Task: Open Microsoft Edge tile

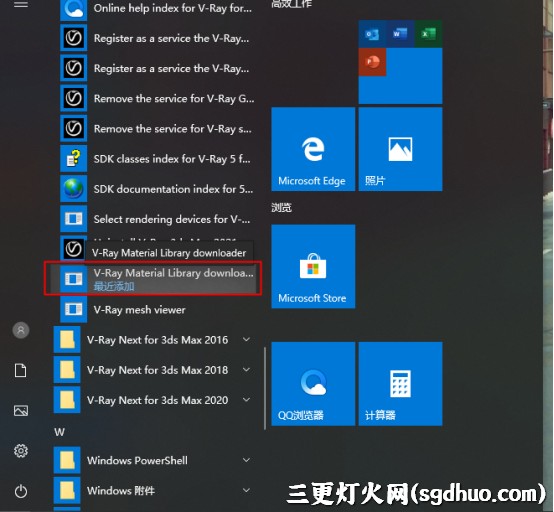Action: (x=313, y=149)
